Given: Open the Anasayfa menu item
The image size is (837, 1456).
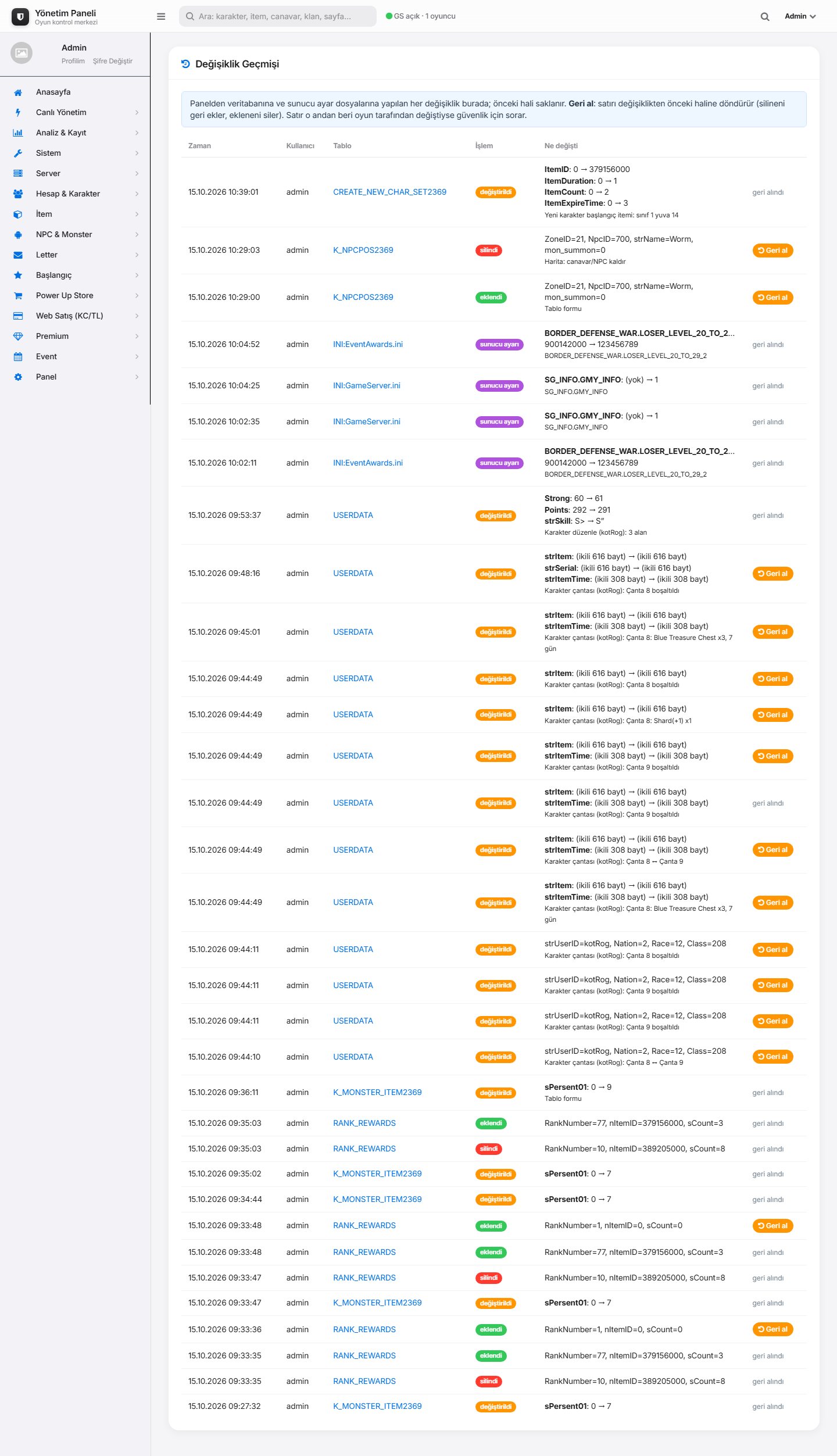Looking at the screenshot, I should [x=75, y=92].
